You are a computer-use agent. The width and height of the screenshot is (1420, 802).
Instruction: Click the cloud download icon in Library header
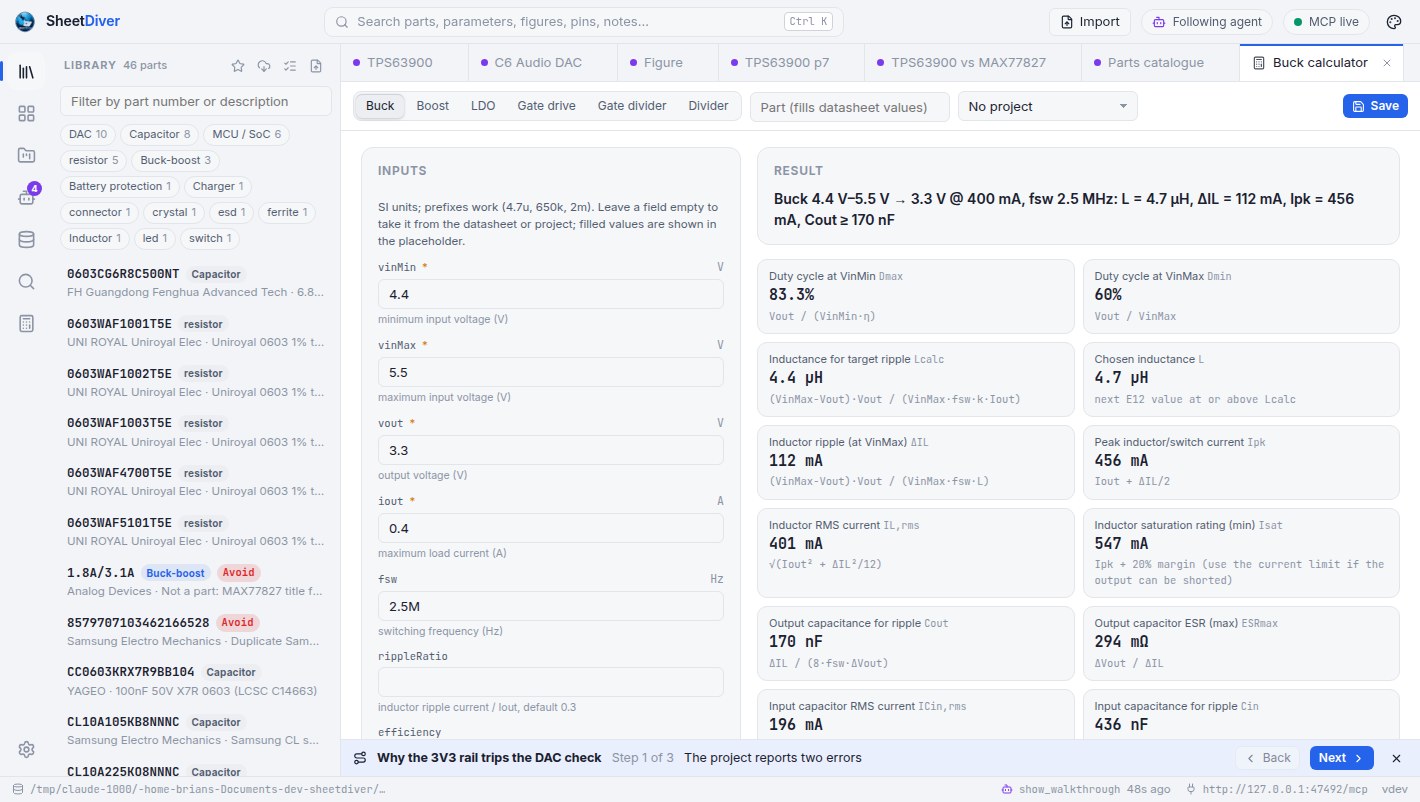pyautogui.click(x=264, y=66)
